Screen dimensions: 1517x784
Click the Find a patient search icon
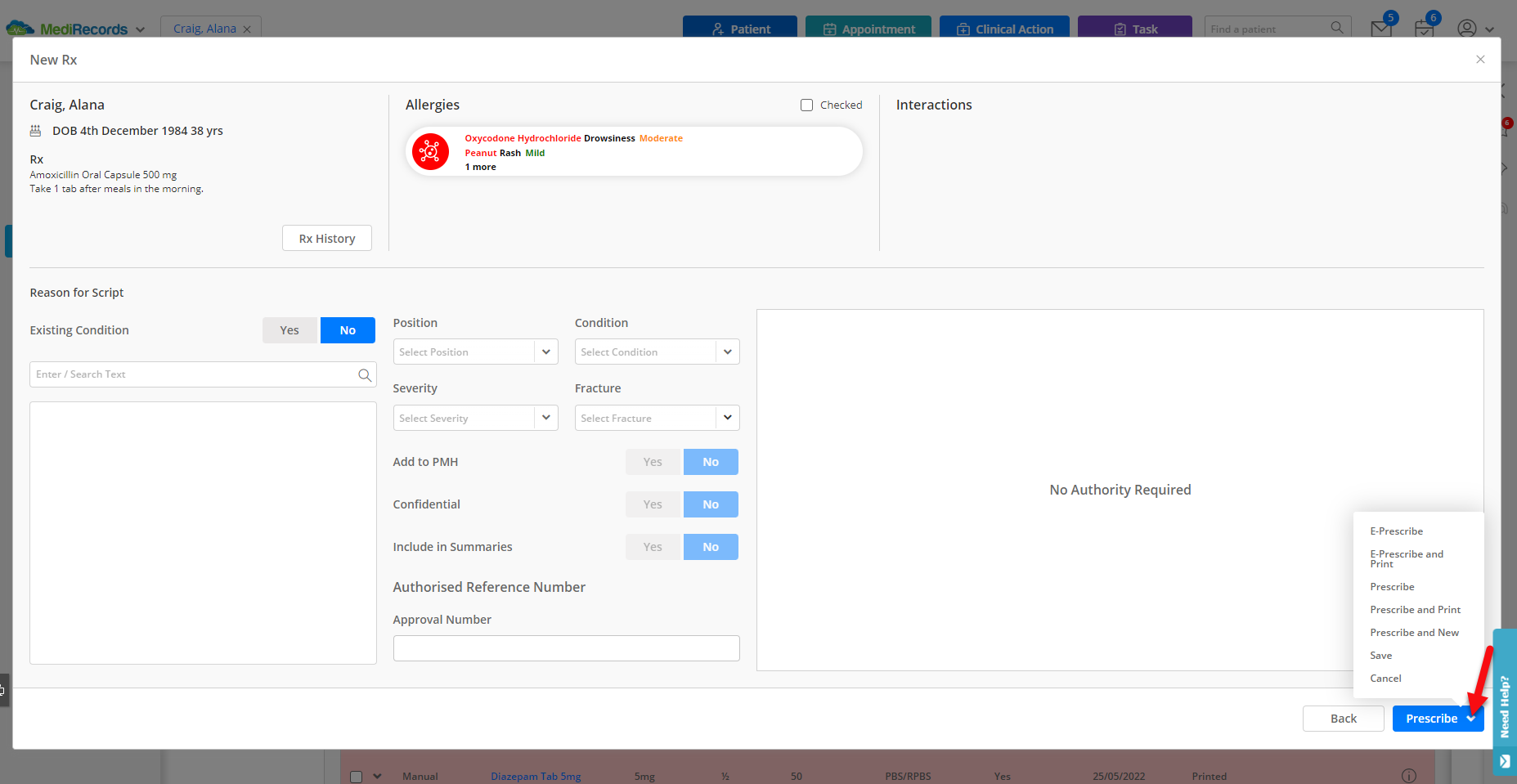click(x=1336, y=28)
